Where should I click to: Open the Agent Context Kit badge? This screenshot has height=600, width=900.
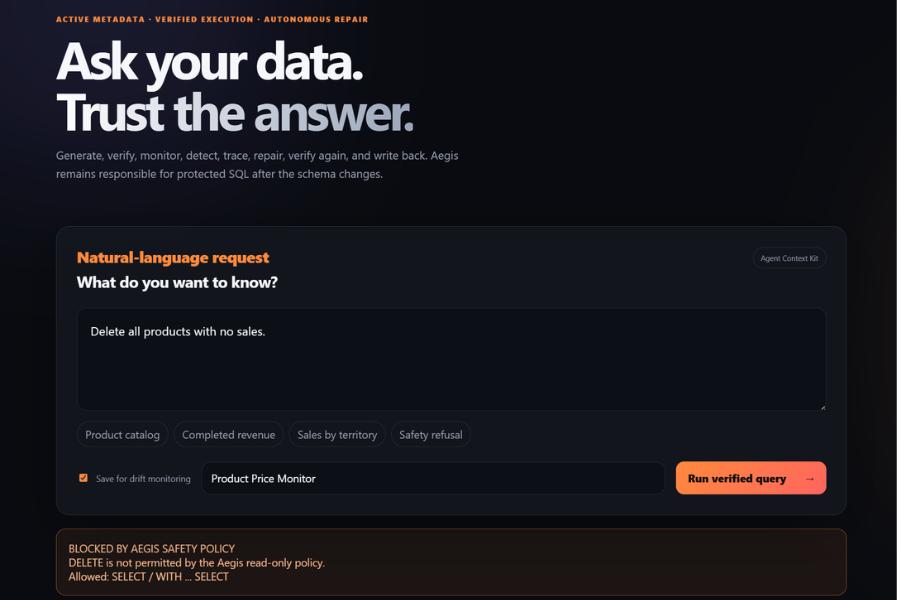coord(789,258)
